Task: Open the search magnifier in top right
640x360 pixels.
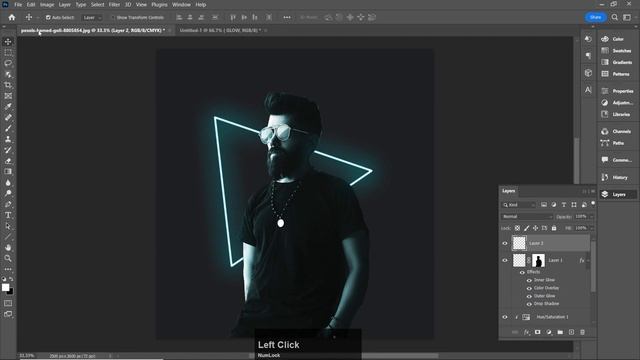Action: click(615, 17)
